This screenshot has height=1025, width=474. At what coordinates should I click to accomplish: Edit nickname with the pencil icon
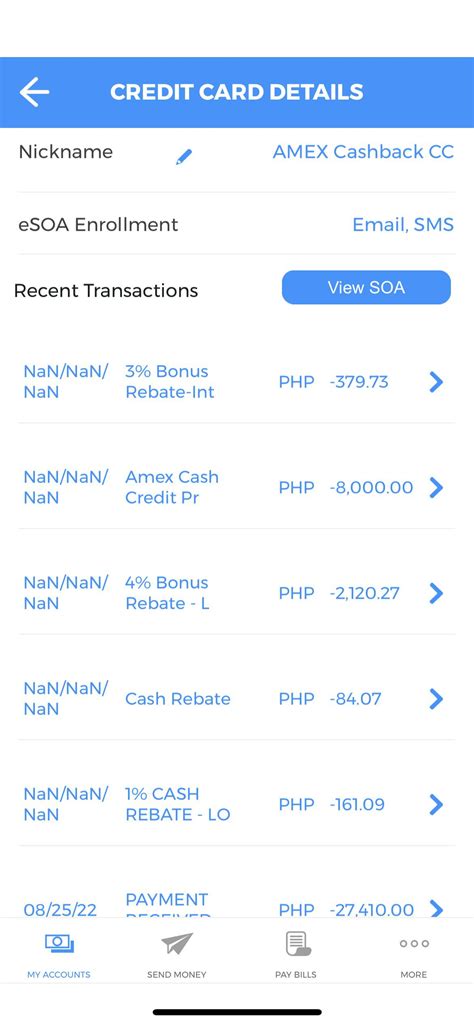point(184,156)
